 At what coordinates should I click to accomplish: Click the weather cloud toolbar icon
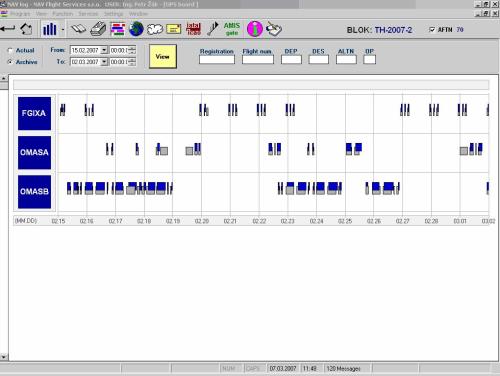(155, 29)
